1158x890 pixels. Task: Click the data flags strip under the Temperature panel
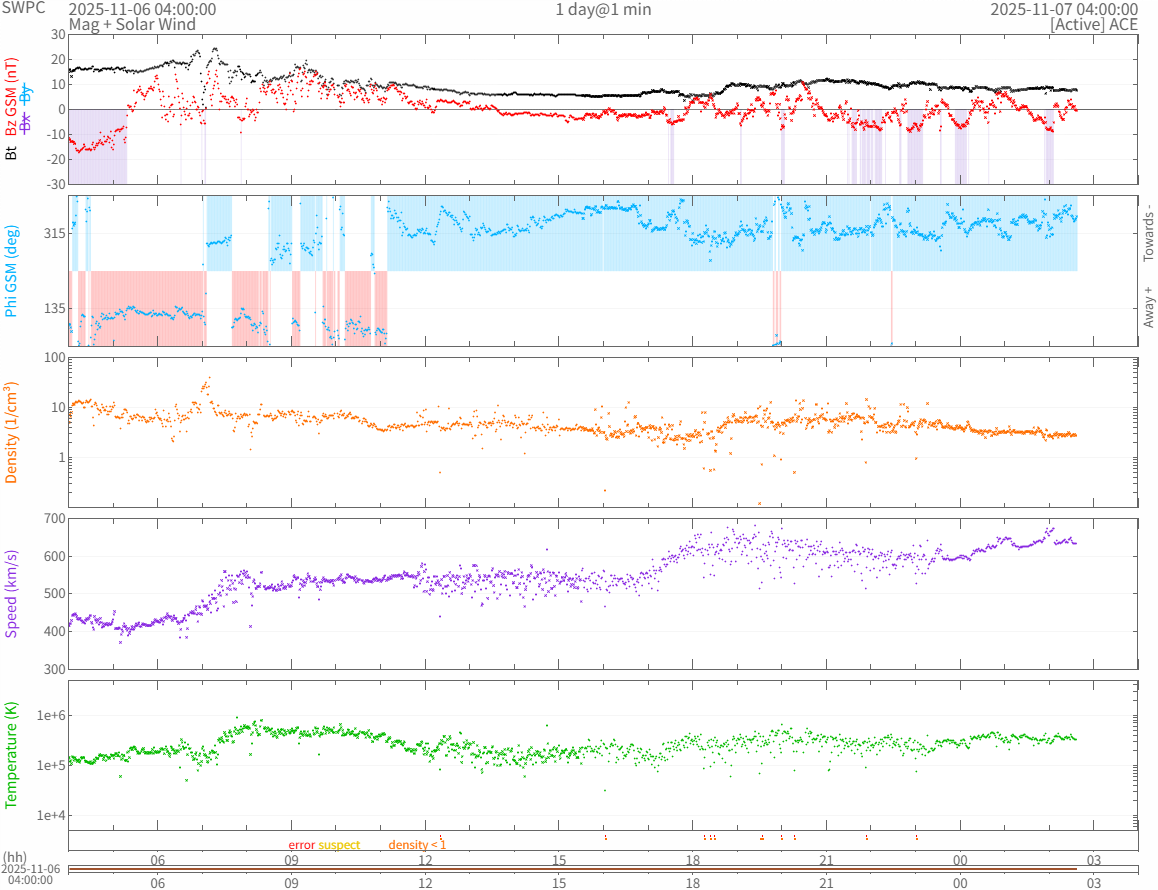[x=603, y=841]
